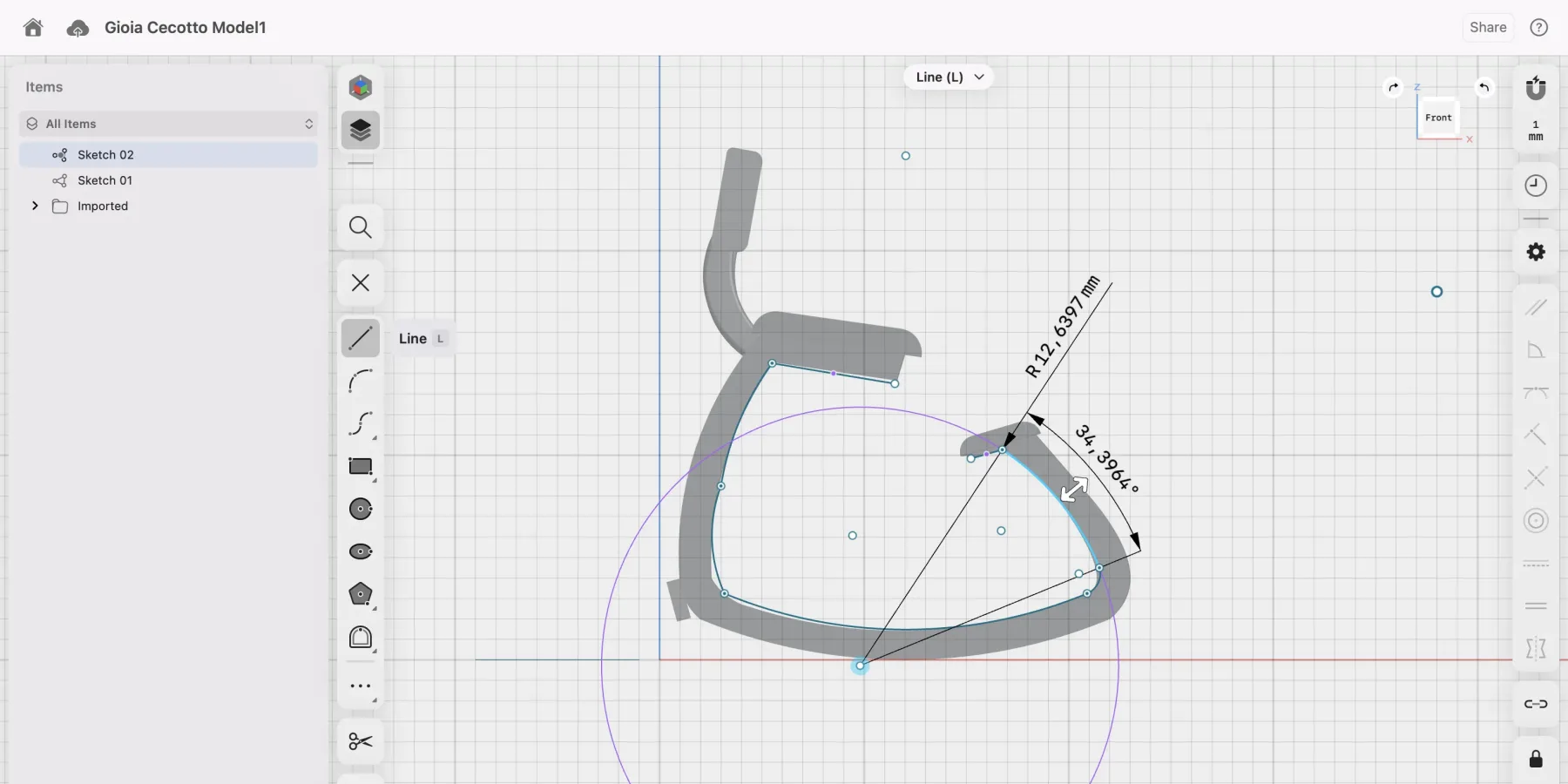Go to the home screen
1568x784 pixels.
point(33,28)
